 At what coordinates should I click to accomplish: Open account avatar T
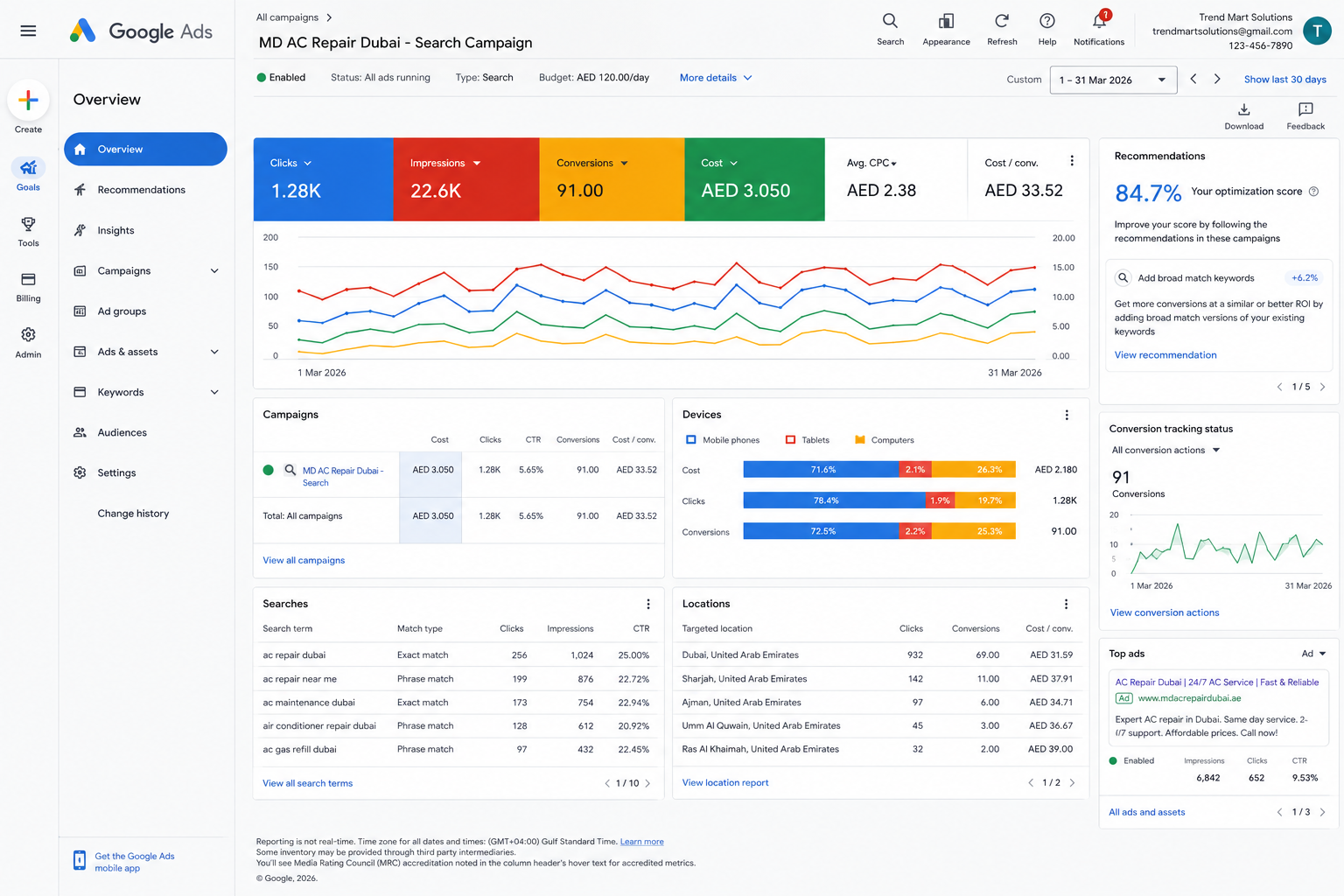[1317, 31]
